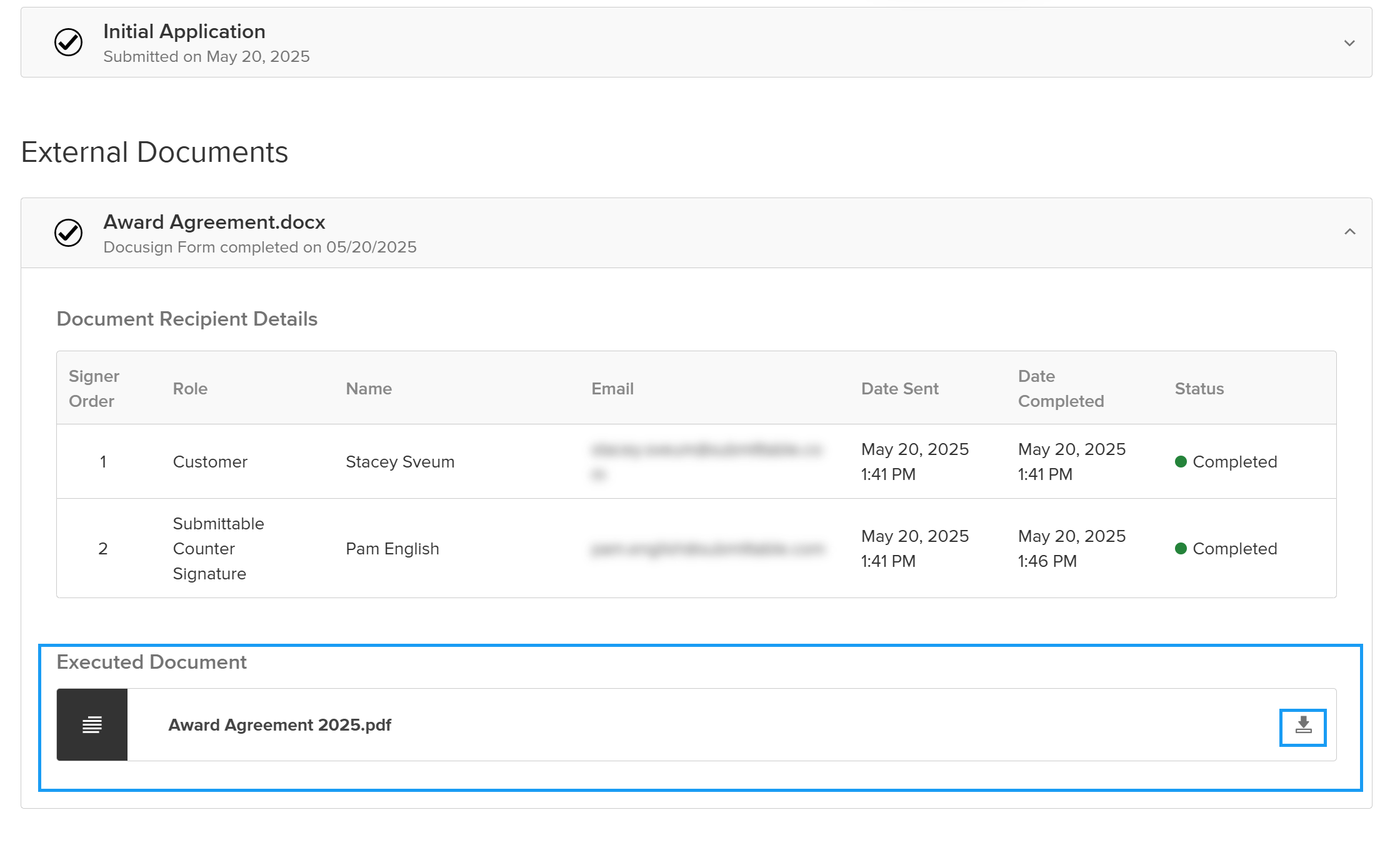The image size is (1400, 845).
Task: Click the Role column header
Action: (190, 389)
